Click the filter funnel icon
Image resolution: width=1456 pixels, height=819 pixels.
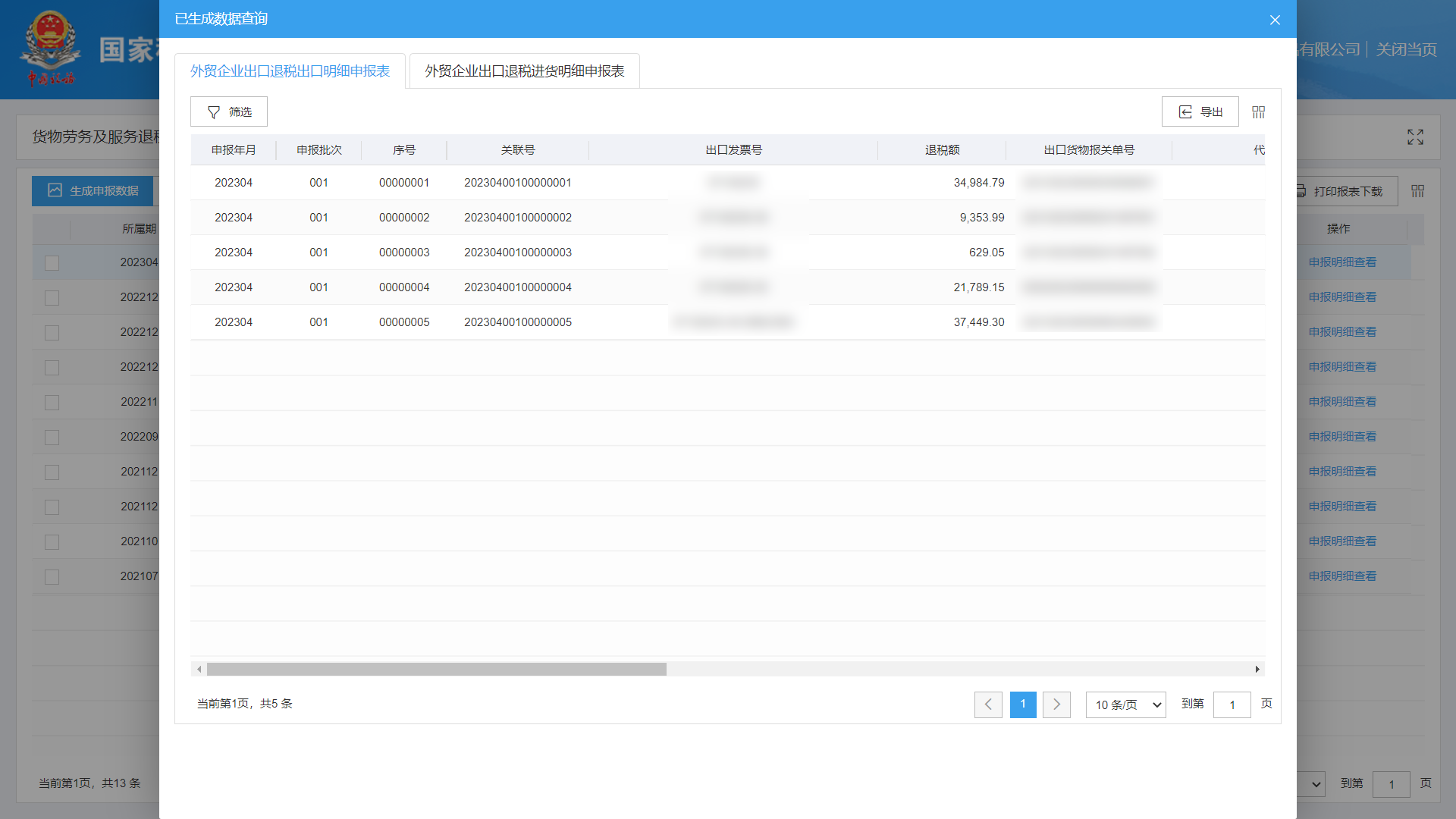(214, 112)
